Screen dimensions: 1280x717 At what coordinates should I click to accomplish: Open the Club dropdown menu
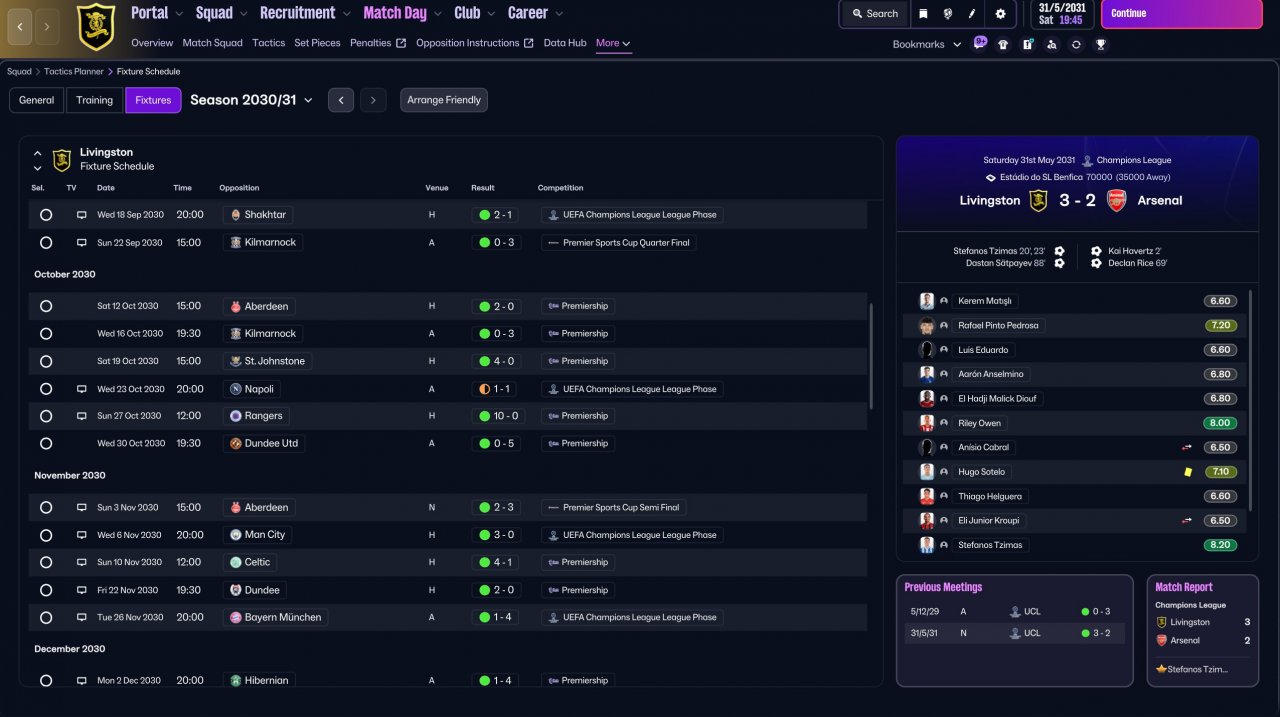pos(474,13)
